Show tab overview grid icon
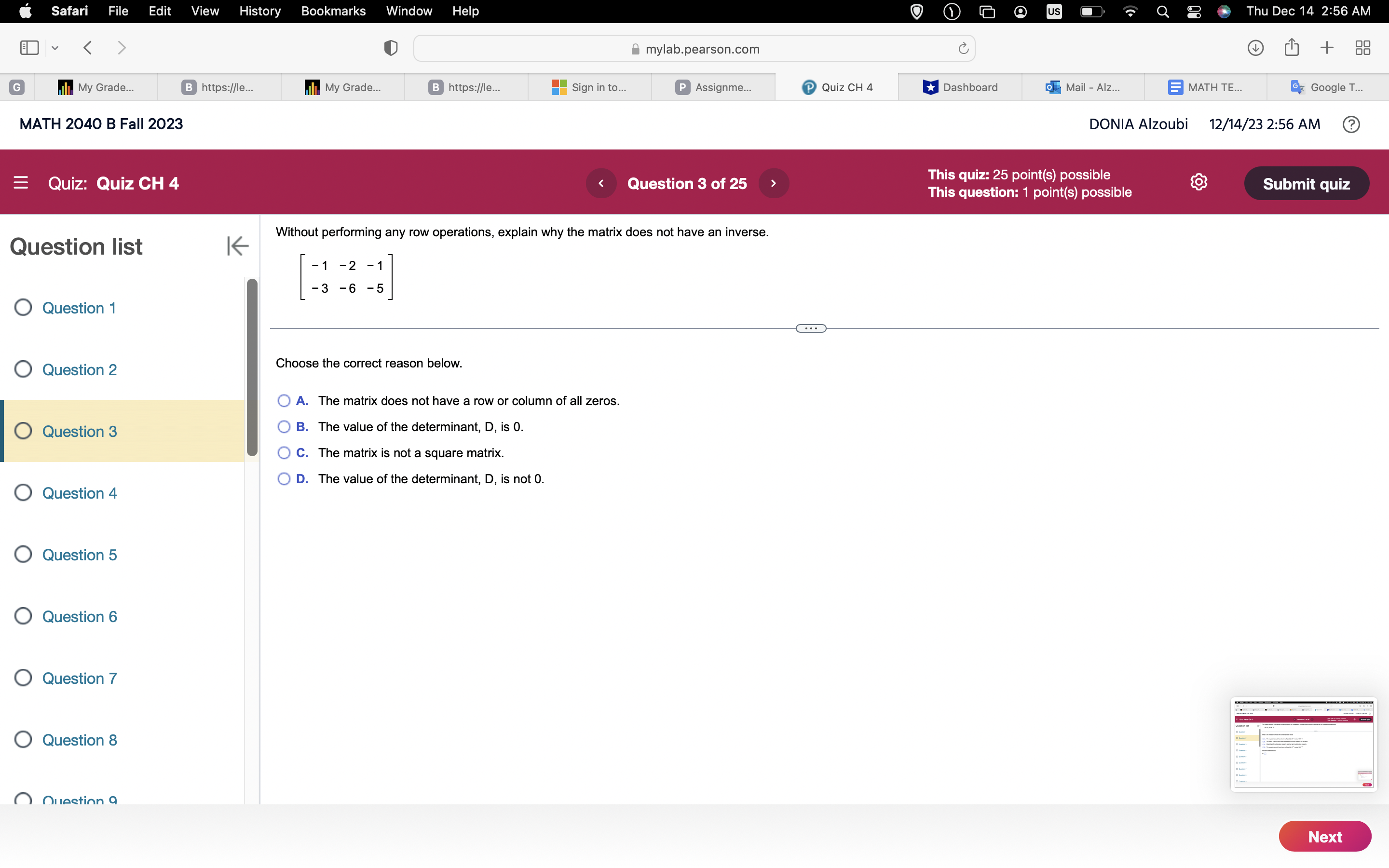 1362,48
